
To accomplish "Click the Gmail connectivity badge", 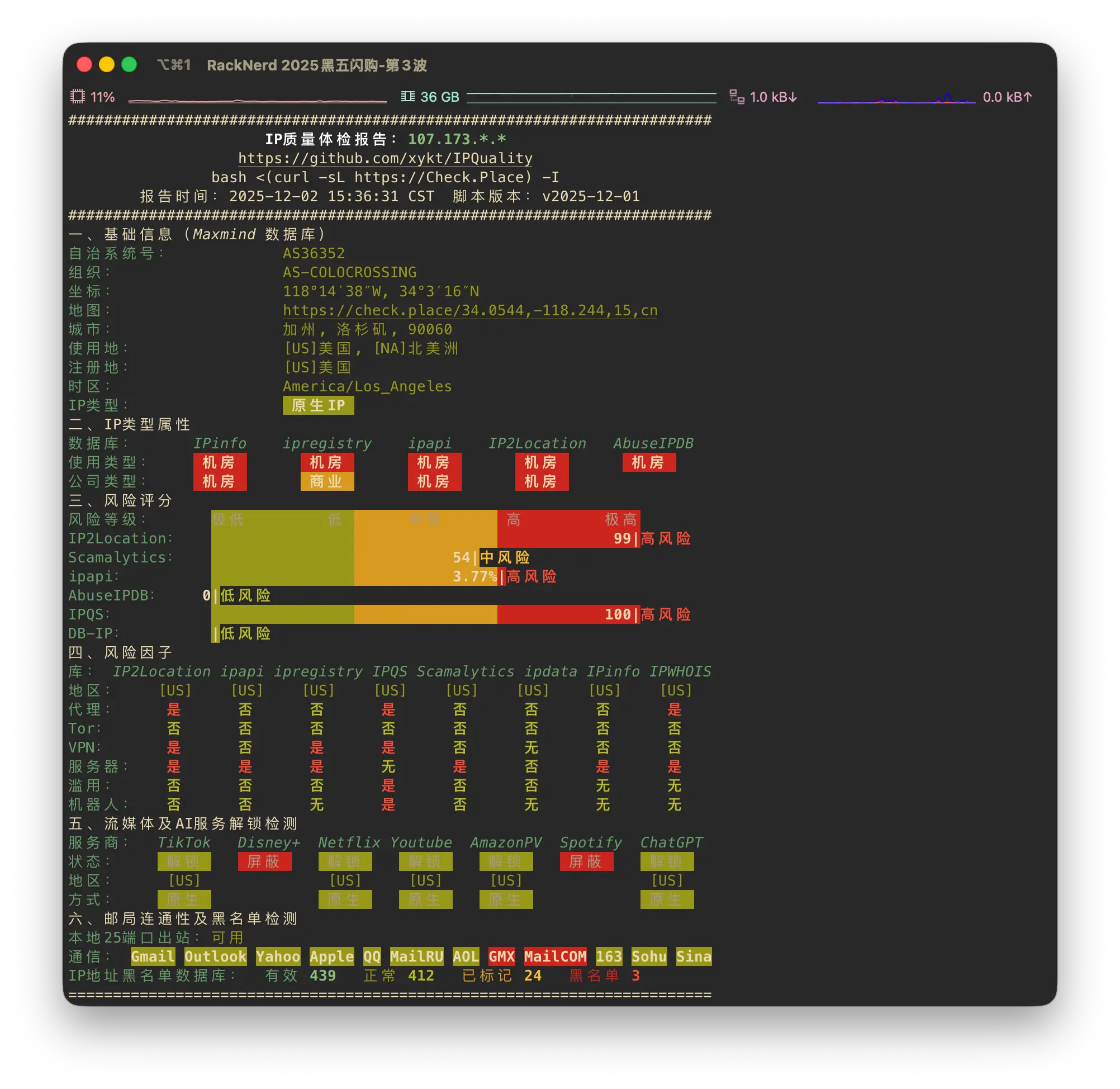I will [153, 957].
